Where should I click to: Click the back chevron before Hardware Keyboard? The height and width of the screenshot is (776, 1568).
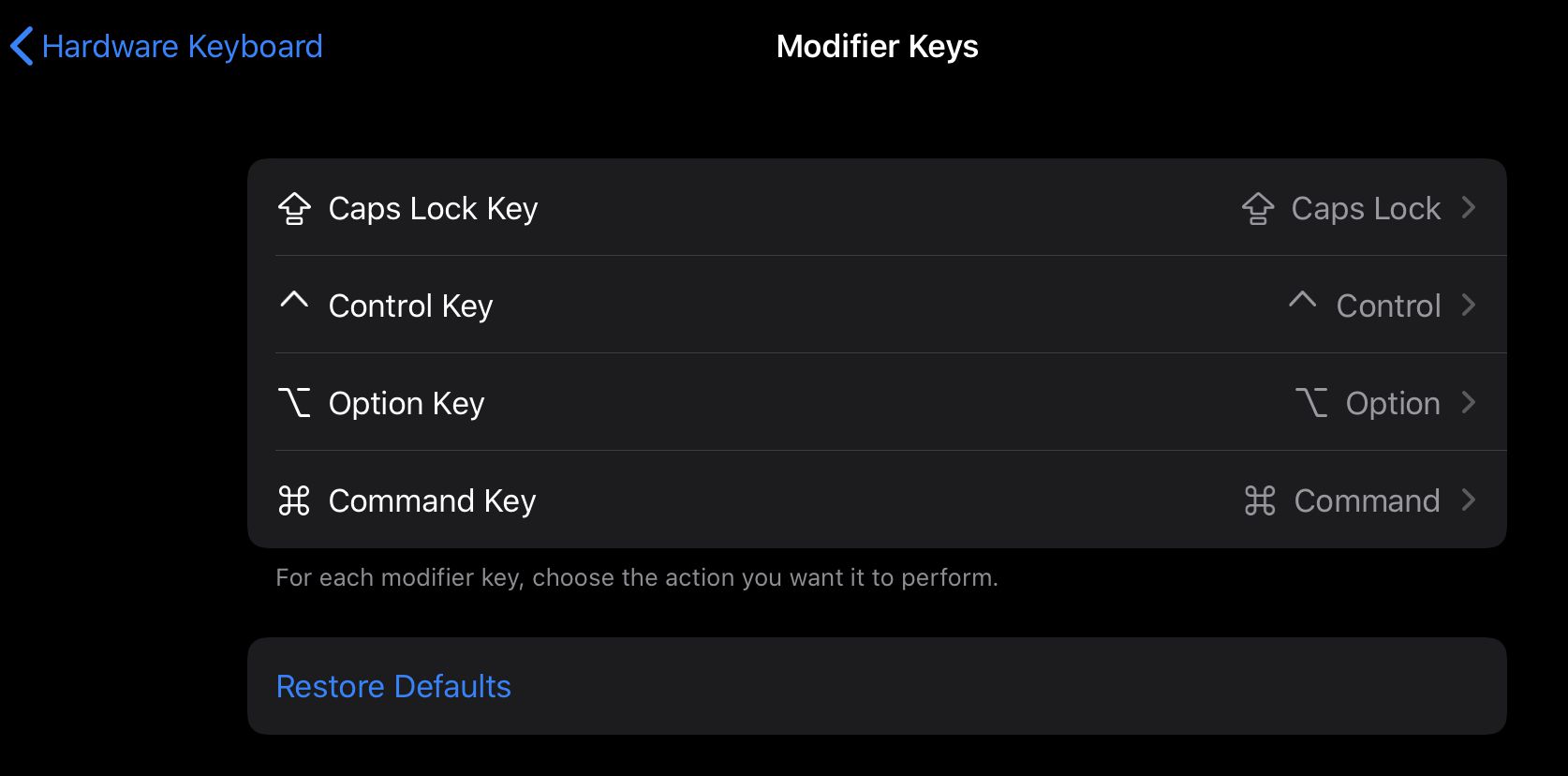coord(21,46)
